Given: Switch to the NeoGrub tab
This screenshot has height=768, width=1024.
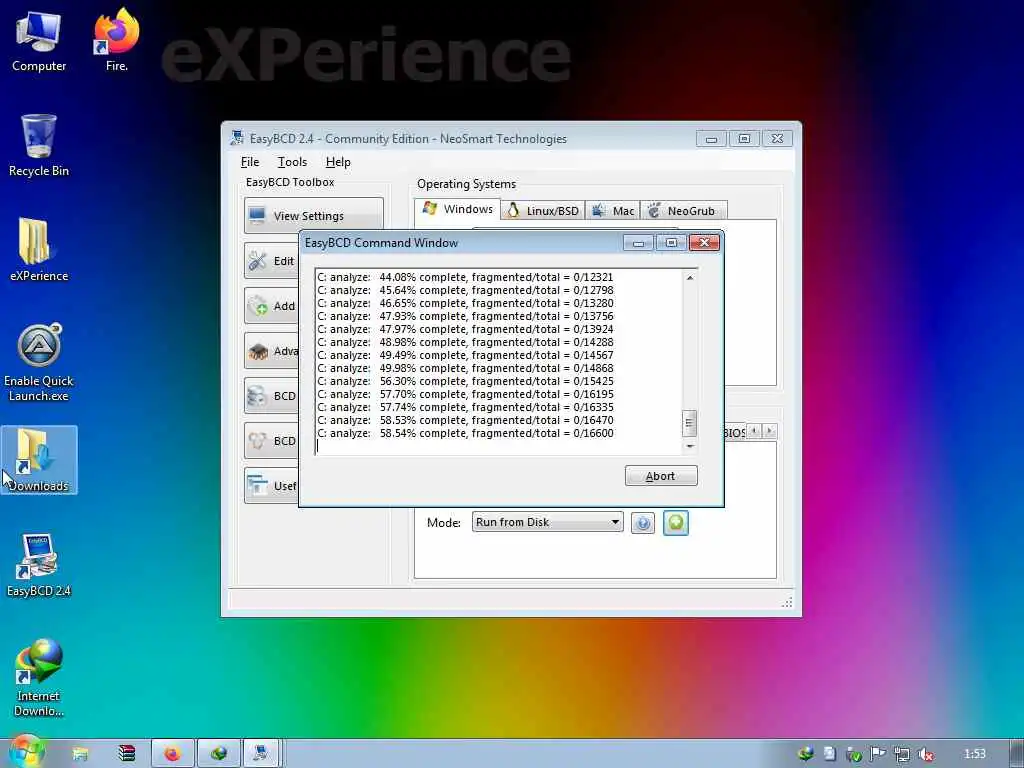Looking at the screenshot, I should point(684,211).
